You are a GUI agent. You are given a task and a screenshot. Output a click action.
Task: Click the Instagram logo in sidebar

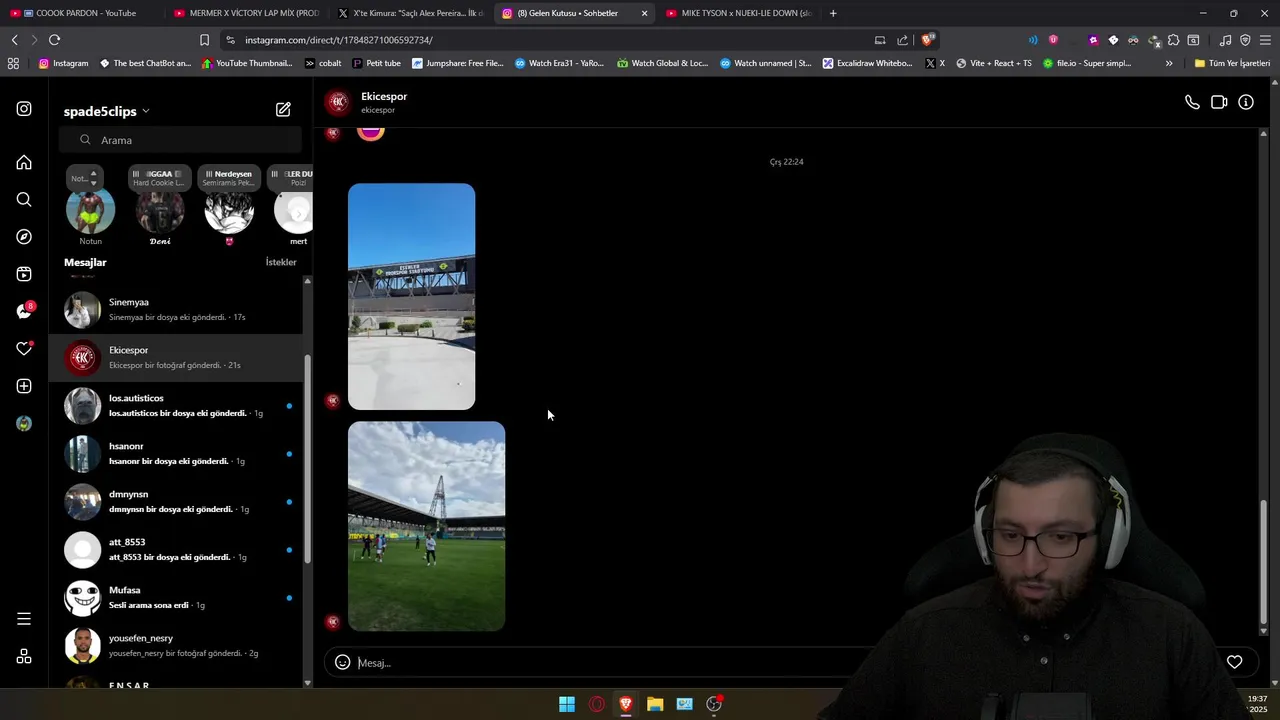pos(24,109)
